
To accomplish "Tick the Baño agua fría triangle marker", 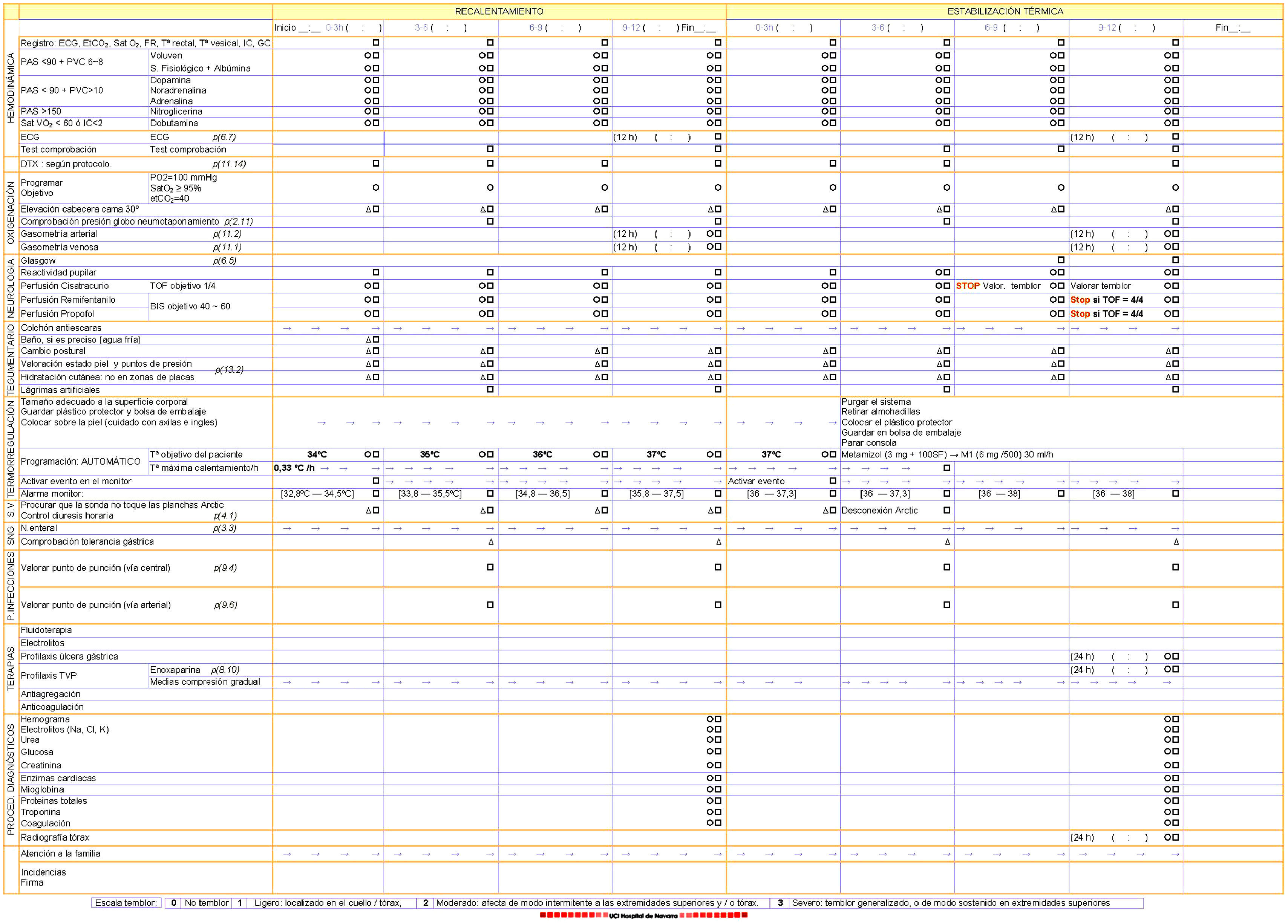I will point(368,340).
